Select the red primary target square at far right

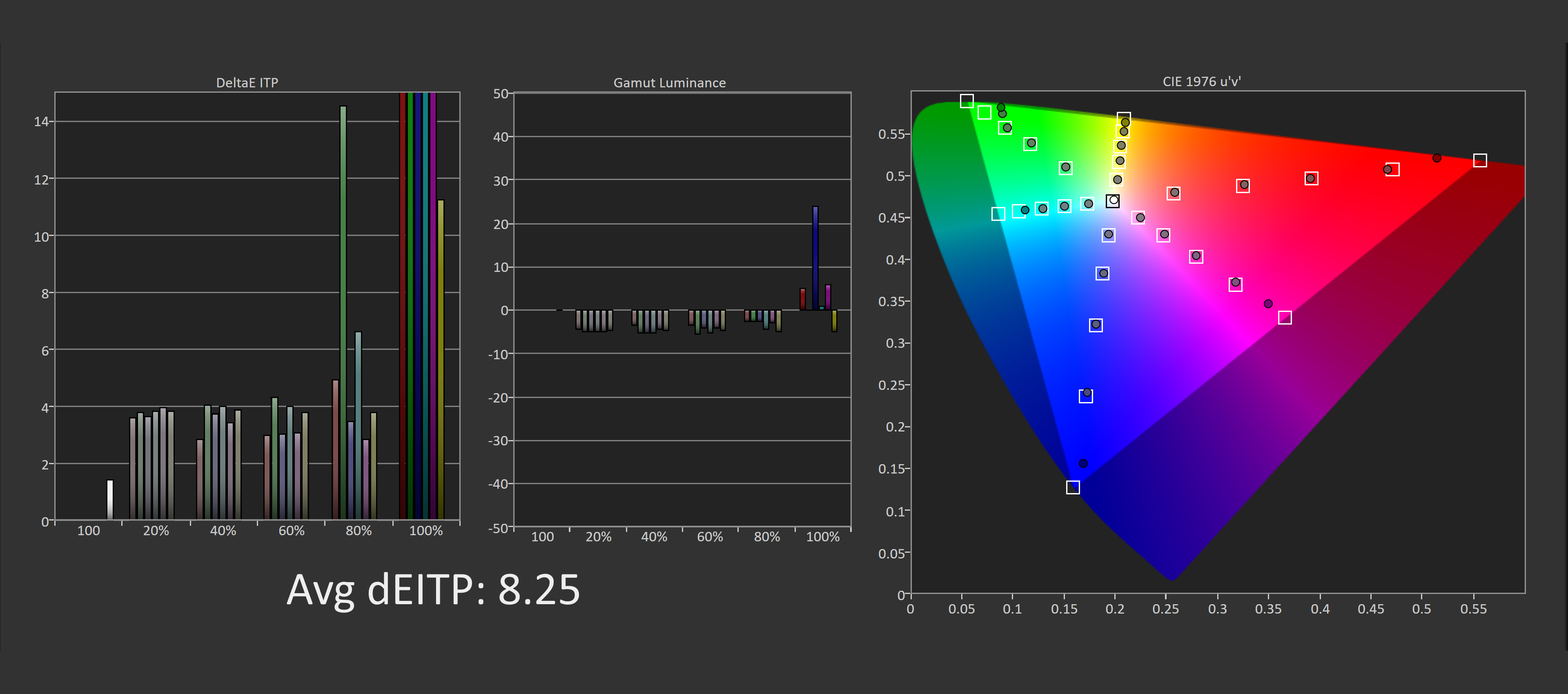tap(1480, 160)
